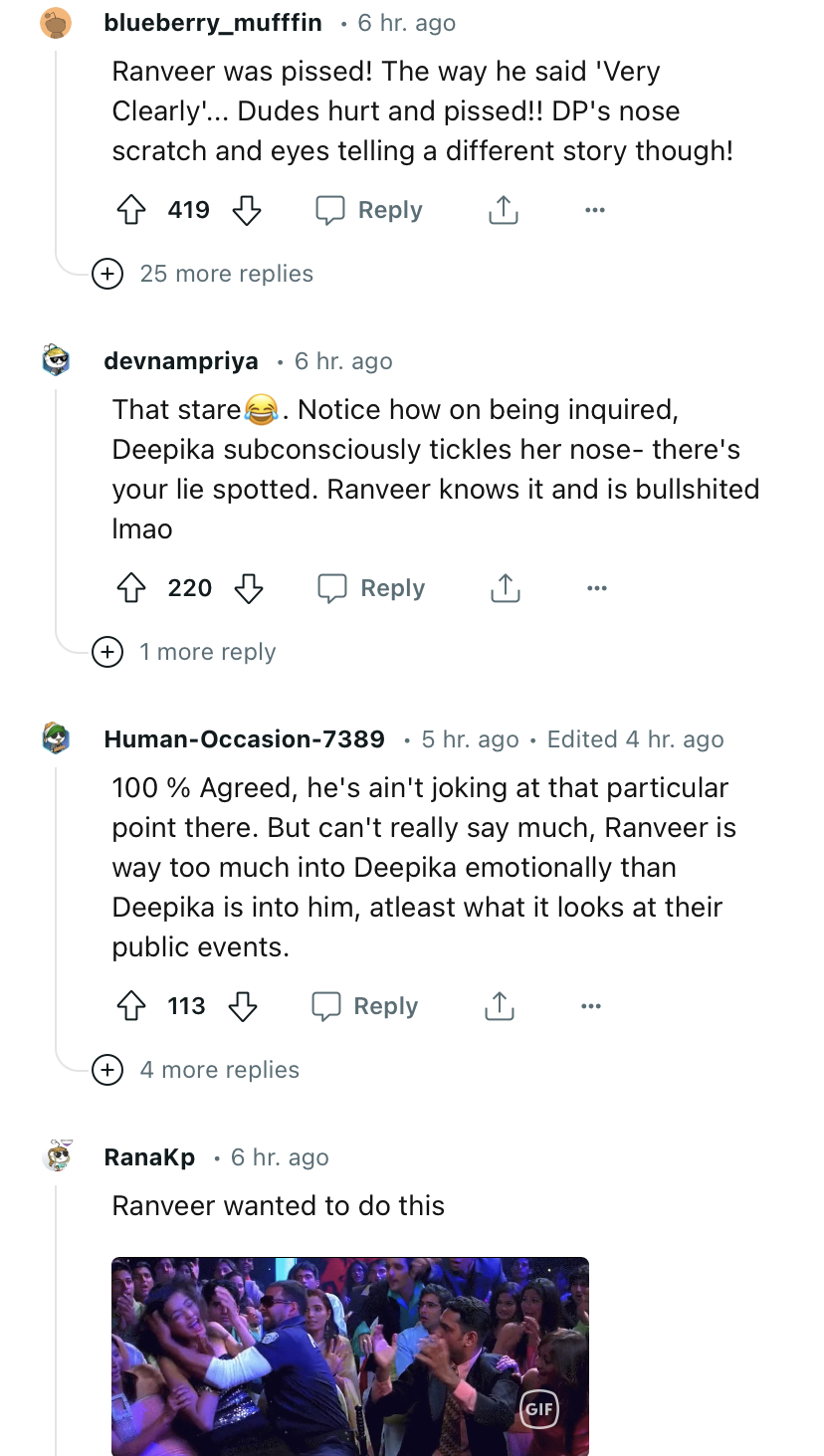Open more options on blueberry_mufffin's comment

click(x=595, y=210)
